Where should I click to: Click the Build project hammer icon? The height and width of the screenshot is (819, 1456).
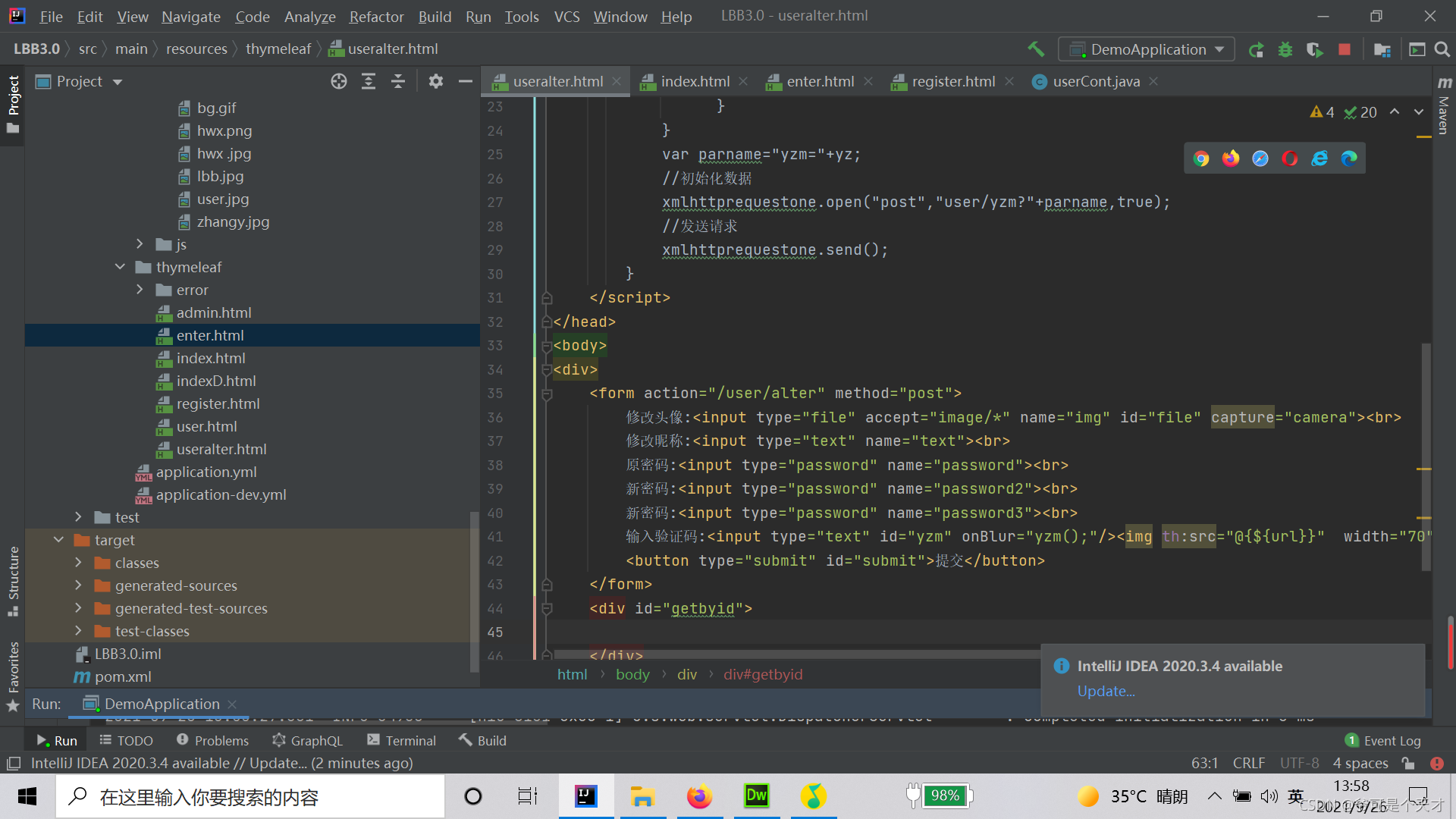click(x=1036, y=49)
